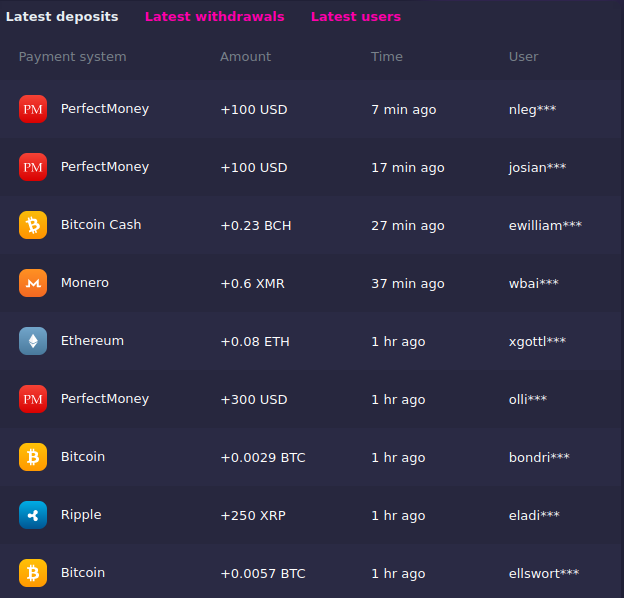Click the +0.23 BCH amount

[x=256, y=226]
